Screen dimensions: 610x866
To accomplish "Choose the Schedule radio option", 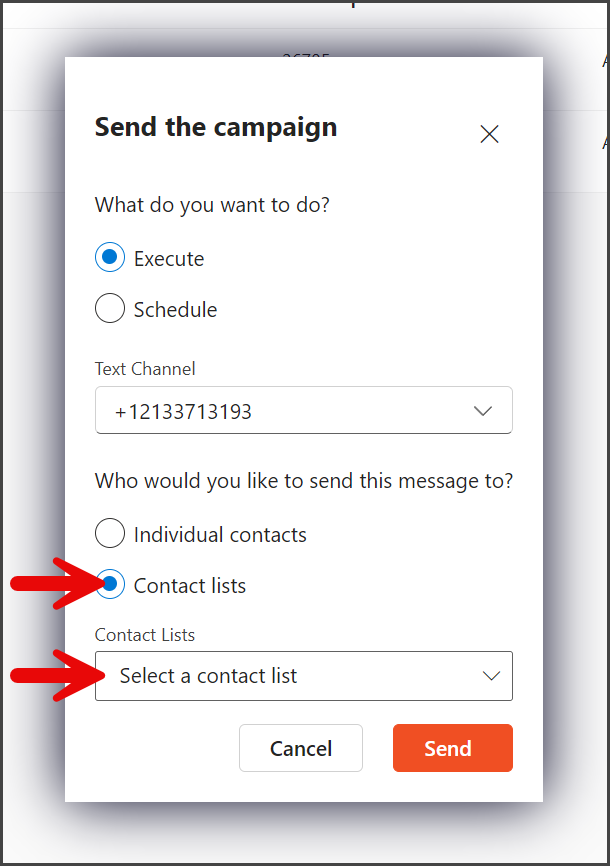I will pos(109,308).
